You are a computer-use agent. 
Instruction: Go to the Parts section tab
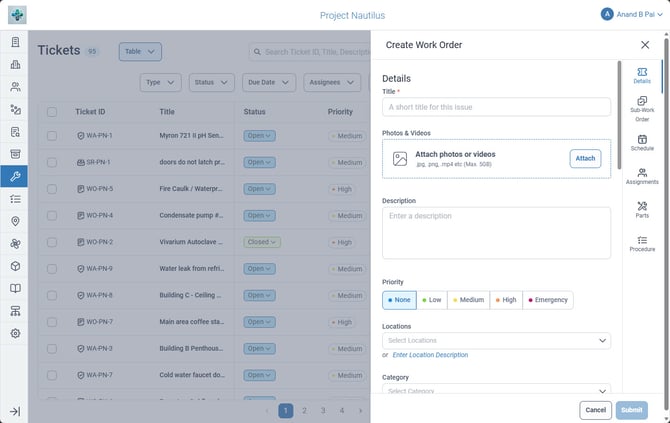coord(642,210)
